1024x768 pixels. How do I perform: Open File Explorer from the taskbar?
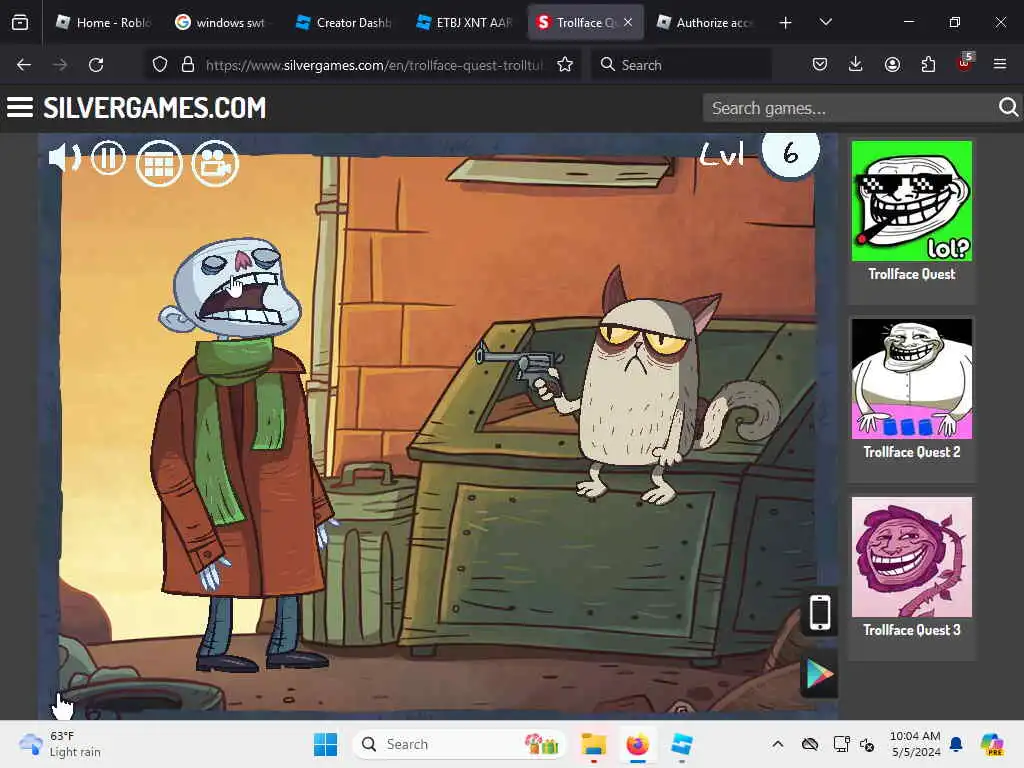pos(594,744)
